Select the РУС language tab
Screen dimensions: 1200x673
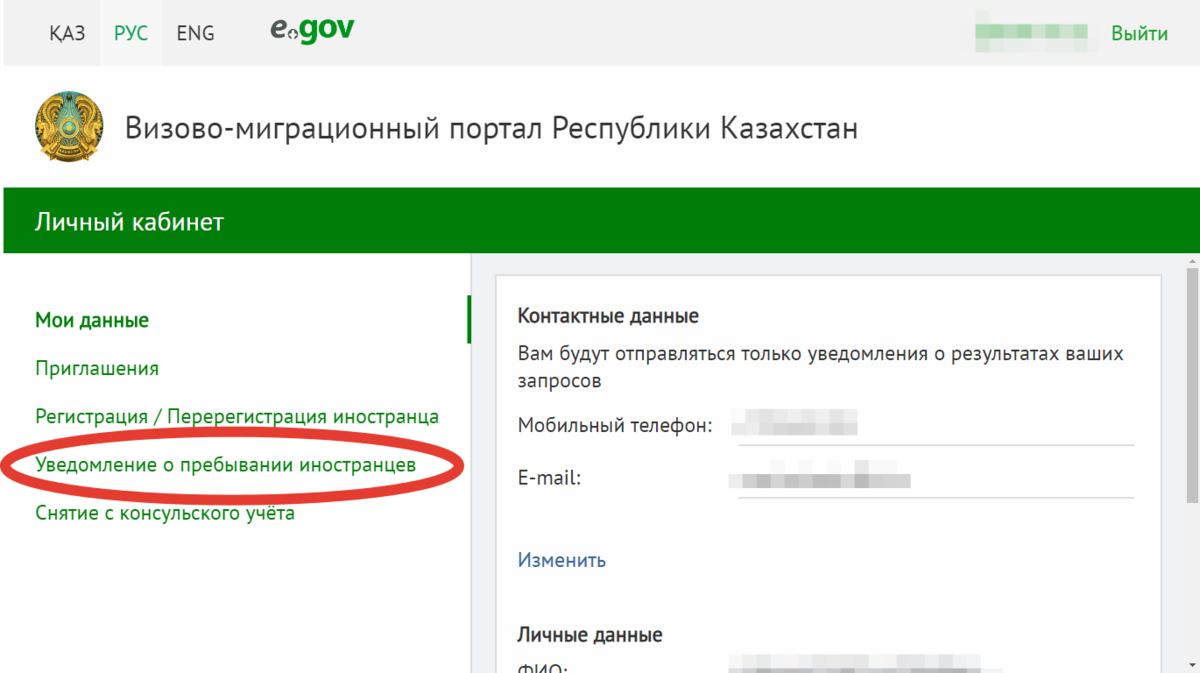(x=131, y=33)
